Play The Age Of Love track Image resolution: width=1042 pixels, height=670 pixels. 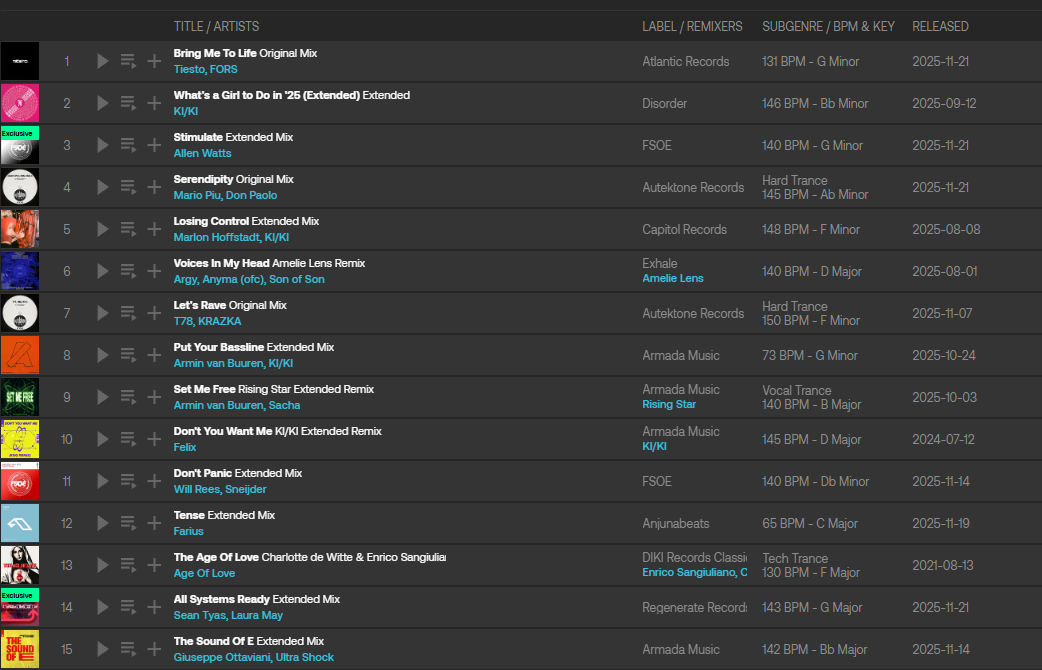[102, 565]
